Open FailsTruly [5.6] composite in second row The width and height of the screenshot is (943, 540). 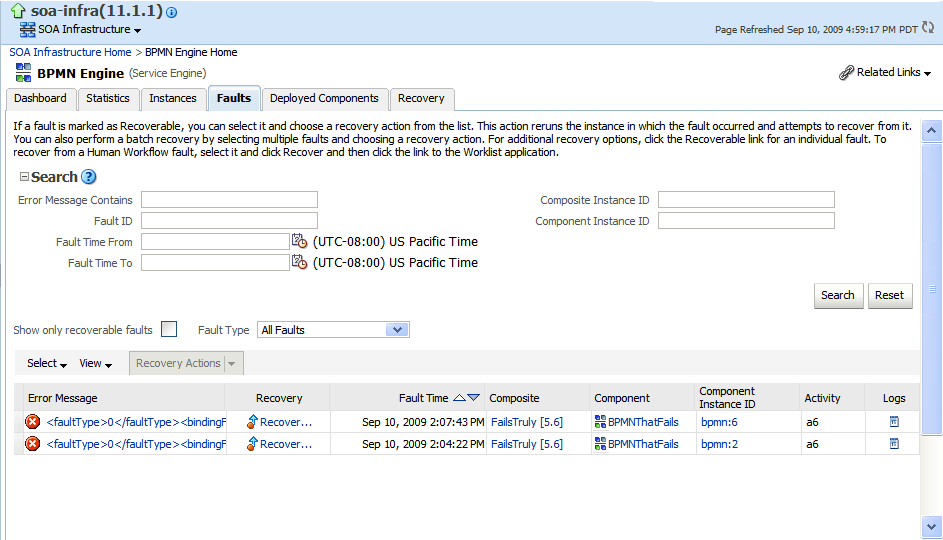527,444
